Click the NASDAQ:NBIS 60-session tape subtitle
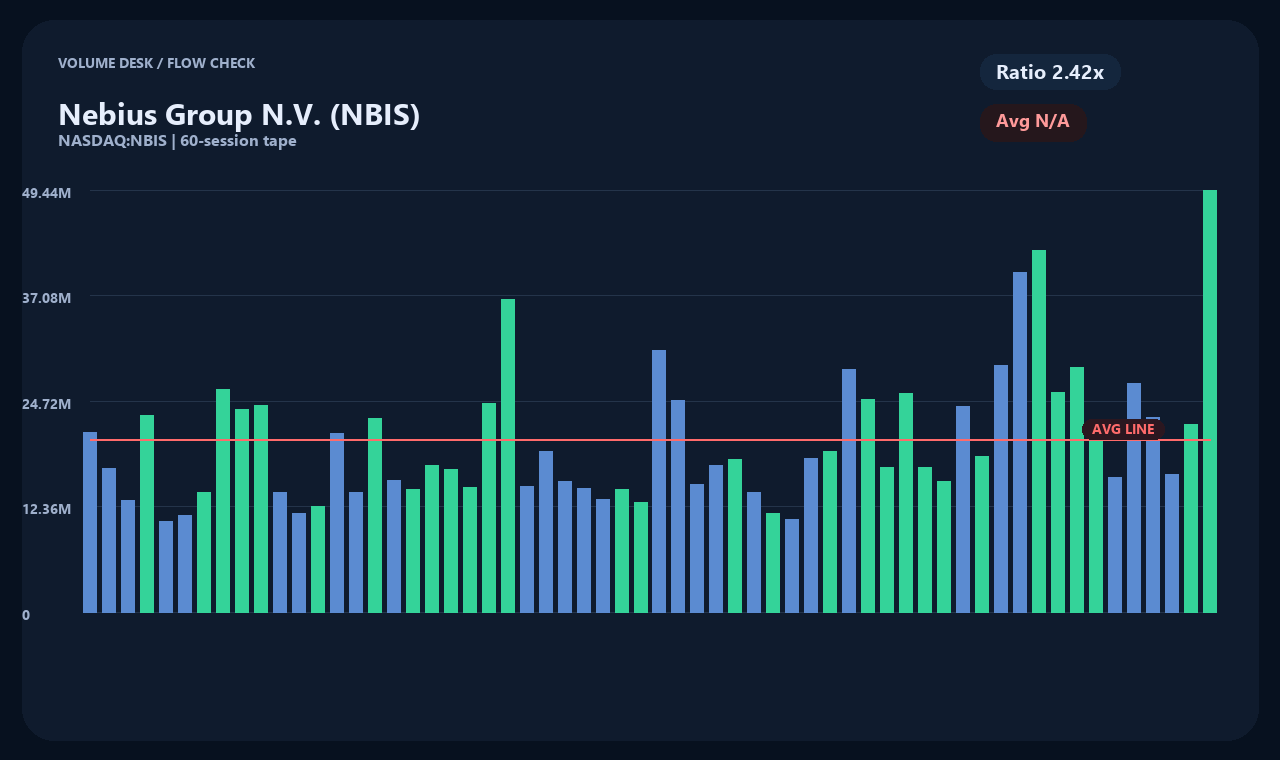The height and width of the screenshot is (760, 1280). pyautogui.click(x=177, y=141)
